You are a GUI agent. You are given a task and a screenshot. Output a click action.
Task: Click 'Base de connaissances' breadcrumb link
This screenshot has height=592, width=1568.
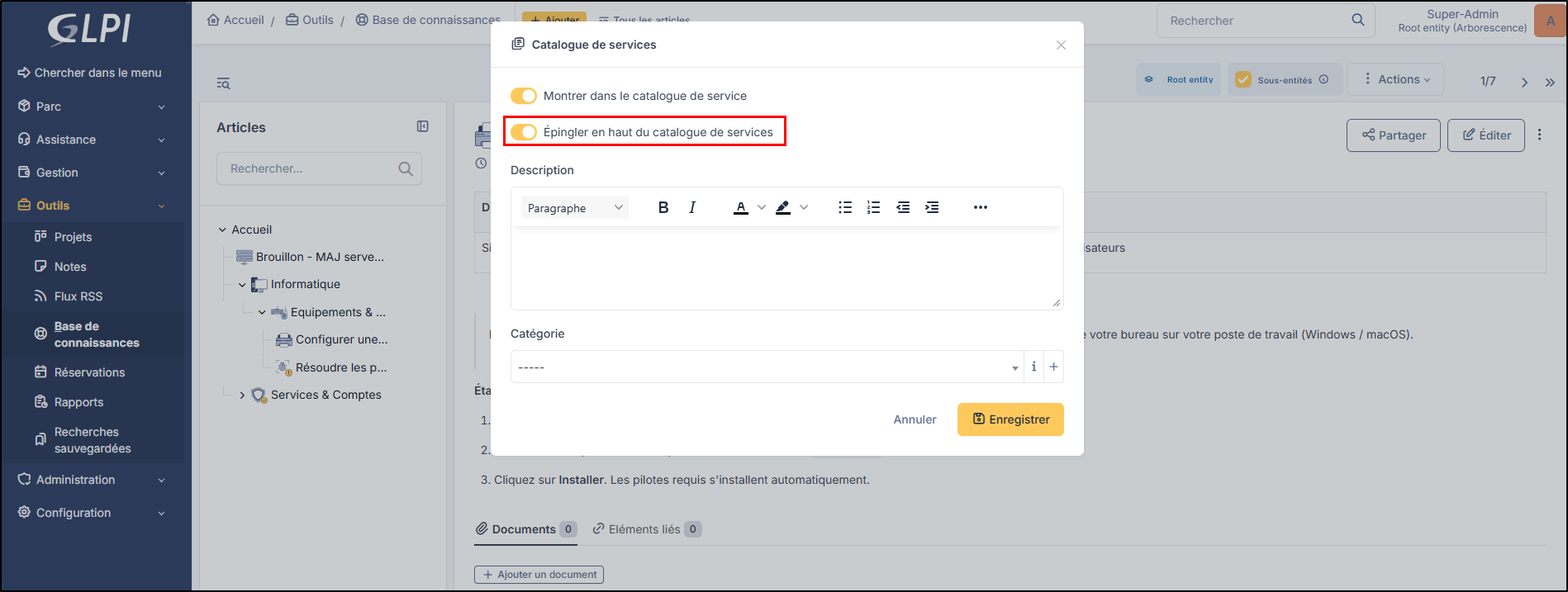tap(428, 20)
